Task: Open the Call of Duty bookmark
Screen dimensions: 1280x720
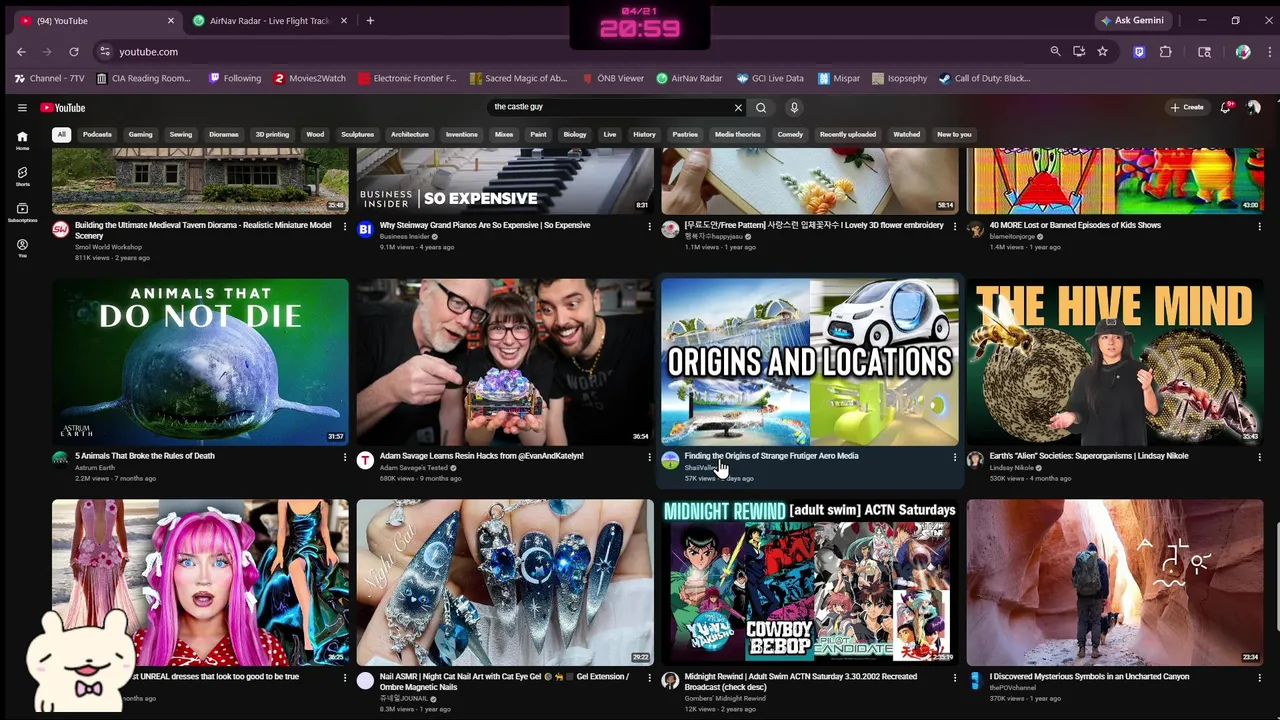Action: pyautogui.click(x=984, y=78)
